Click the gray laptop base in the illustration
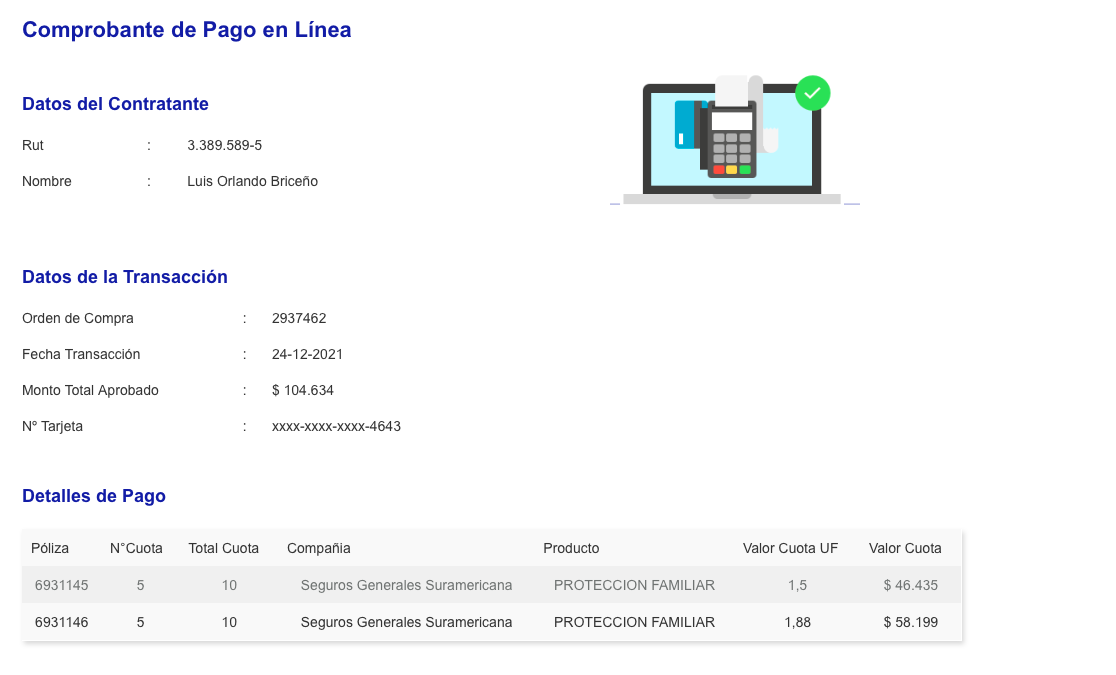 pos(731,199)
